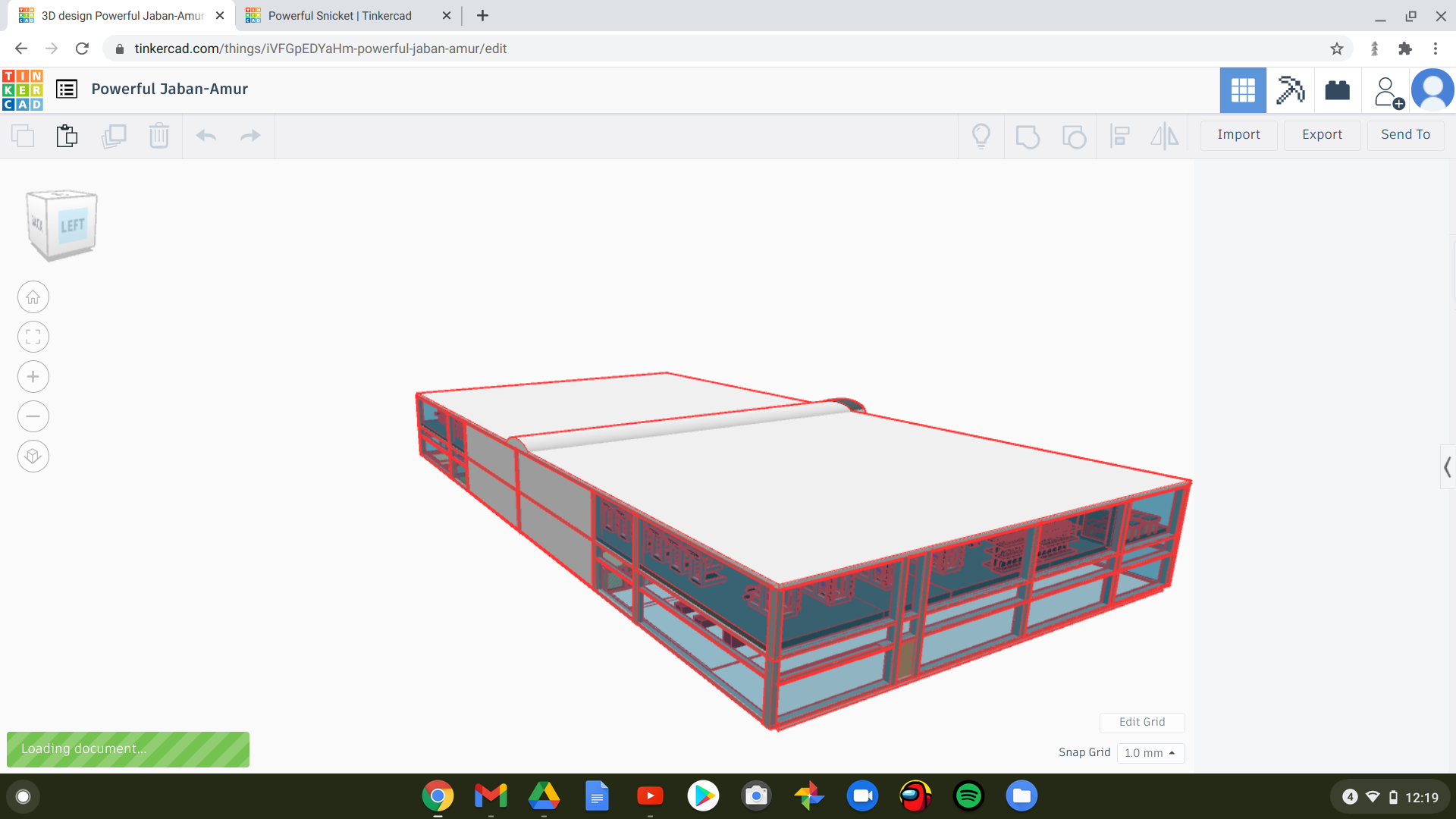The image size is (1456, 819).
Task: Open system status tray showing 12:19
Action: tap(1390, 797)
